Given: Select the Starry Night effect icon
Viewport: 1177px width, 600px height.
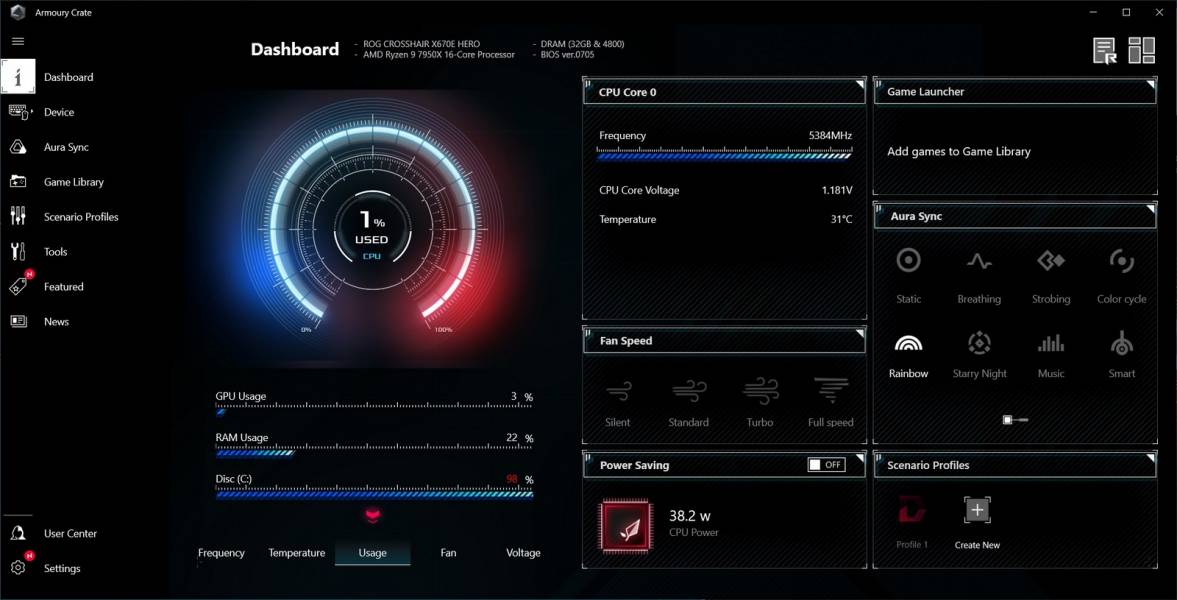Looking at the screenshot, I should point(979,343).
